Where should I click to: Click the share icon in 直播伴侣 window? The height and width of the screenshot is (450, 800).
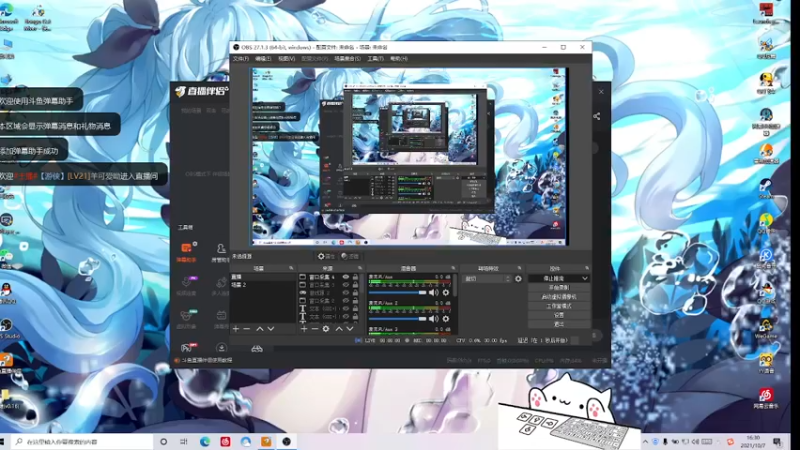[596, 116]
